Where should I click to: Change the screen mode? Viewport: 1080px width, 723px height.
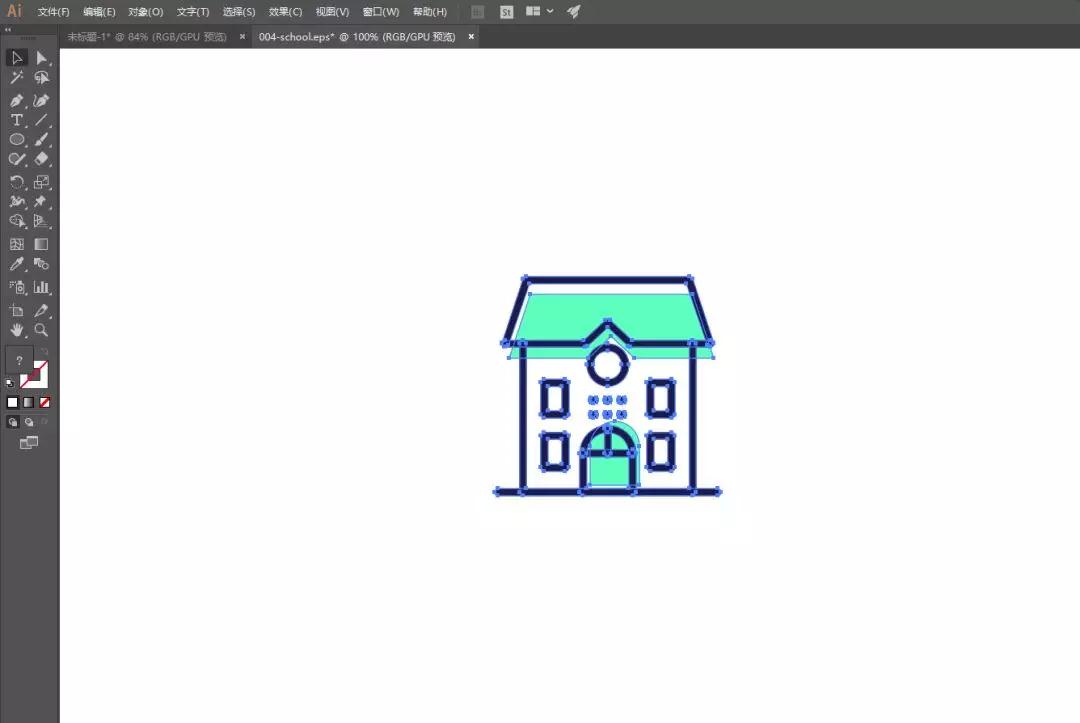(29, 443)
